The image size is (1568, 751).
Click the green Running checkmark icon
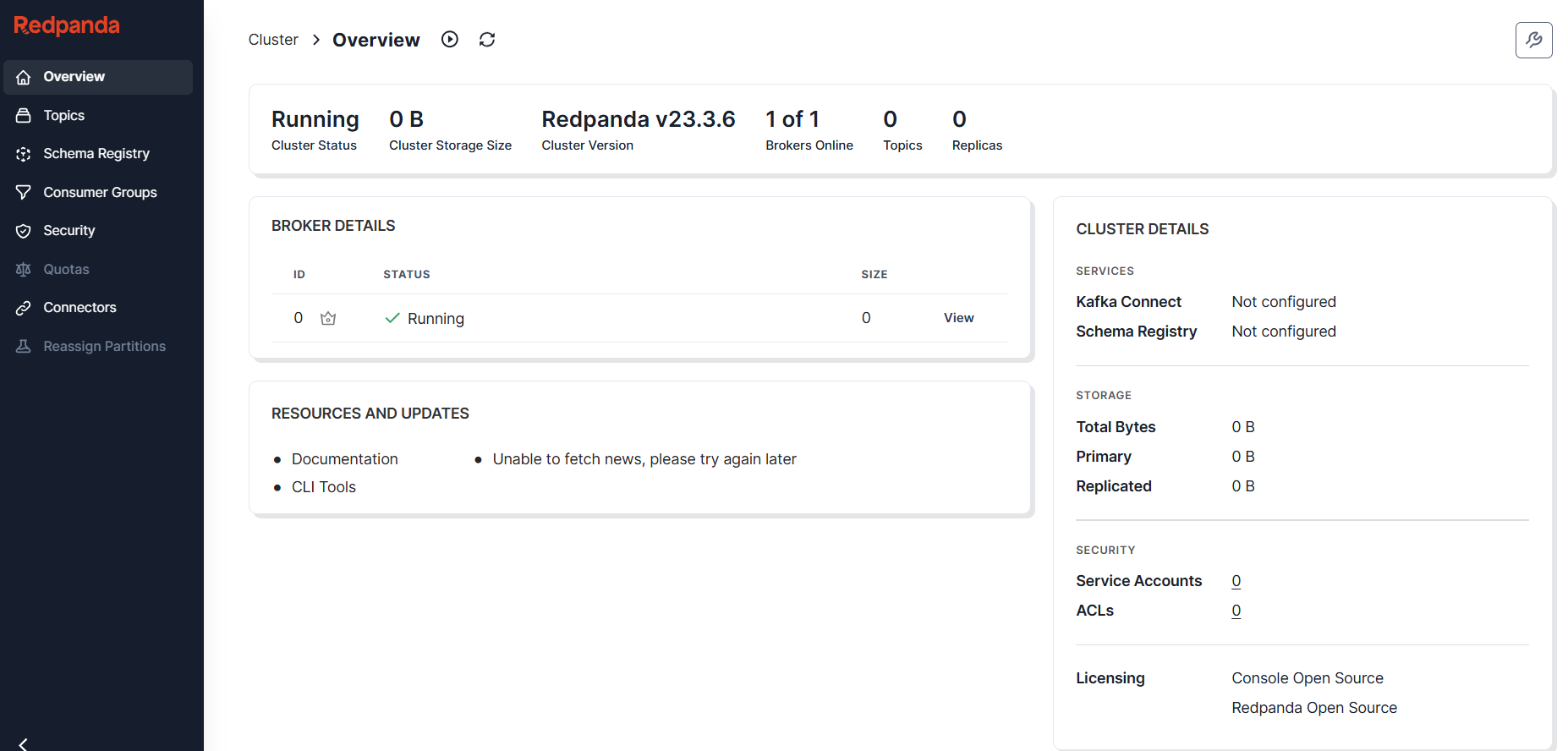(x=392, y=318)
